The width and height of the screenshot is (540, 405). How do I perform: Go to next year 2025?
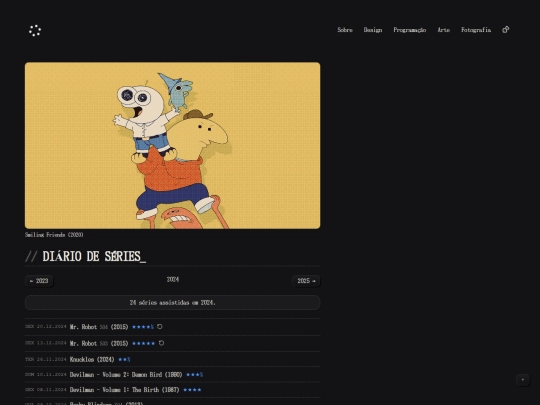point(306,281)
